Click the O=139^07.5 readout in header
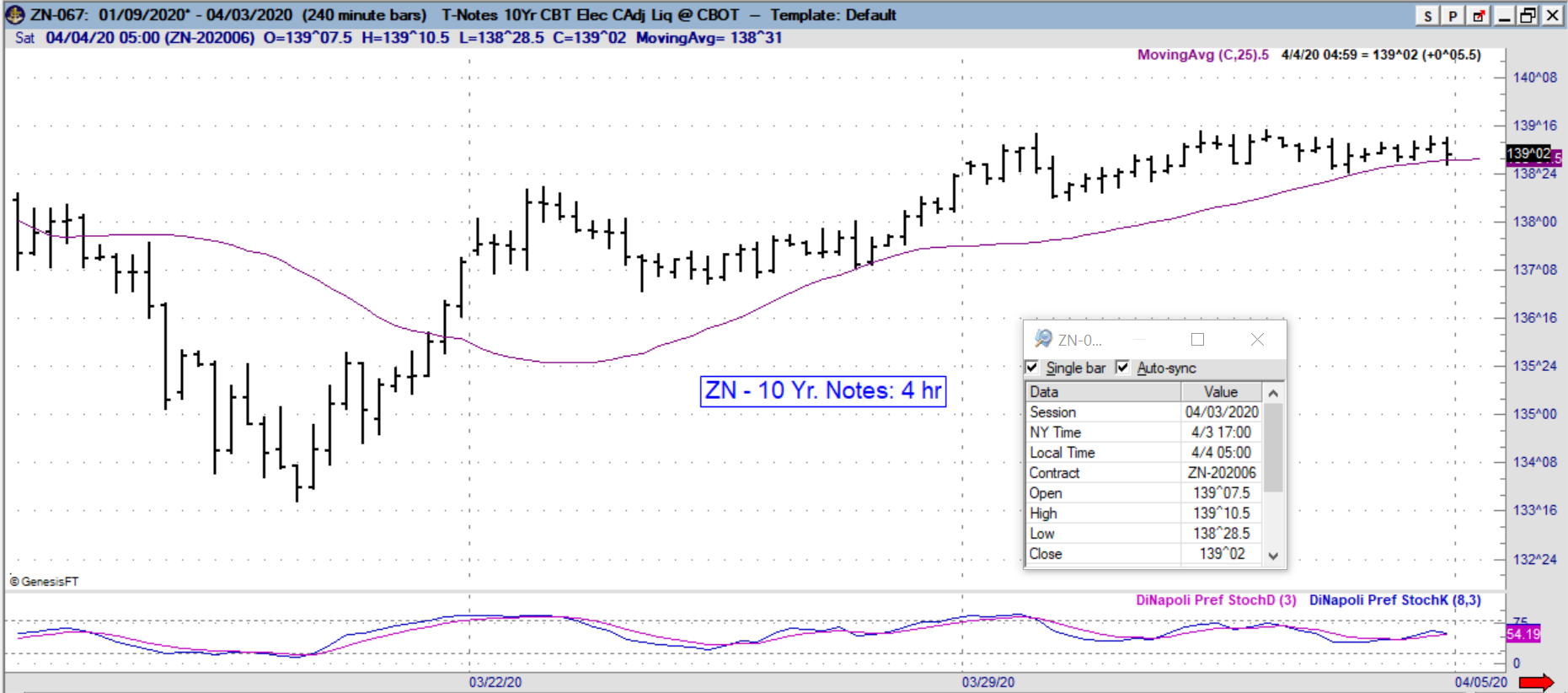The width and height of the screenshot is (1568, 693). click(308, 38)
